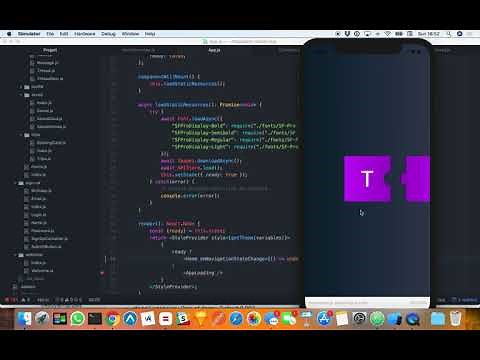This screenshot has width=480, height=360.
Task: Tap the partly visible second purple puzzle piece
Action: pos(416,179)
